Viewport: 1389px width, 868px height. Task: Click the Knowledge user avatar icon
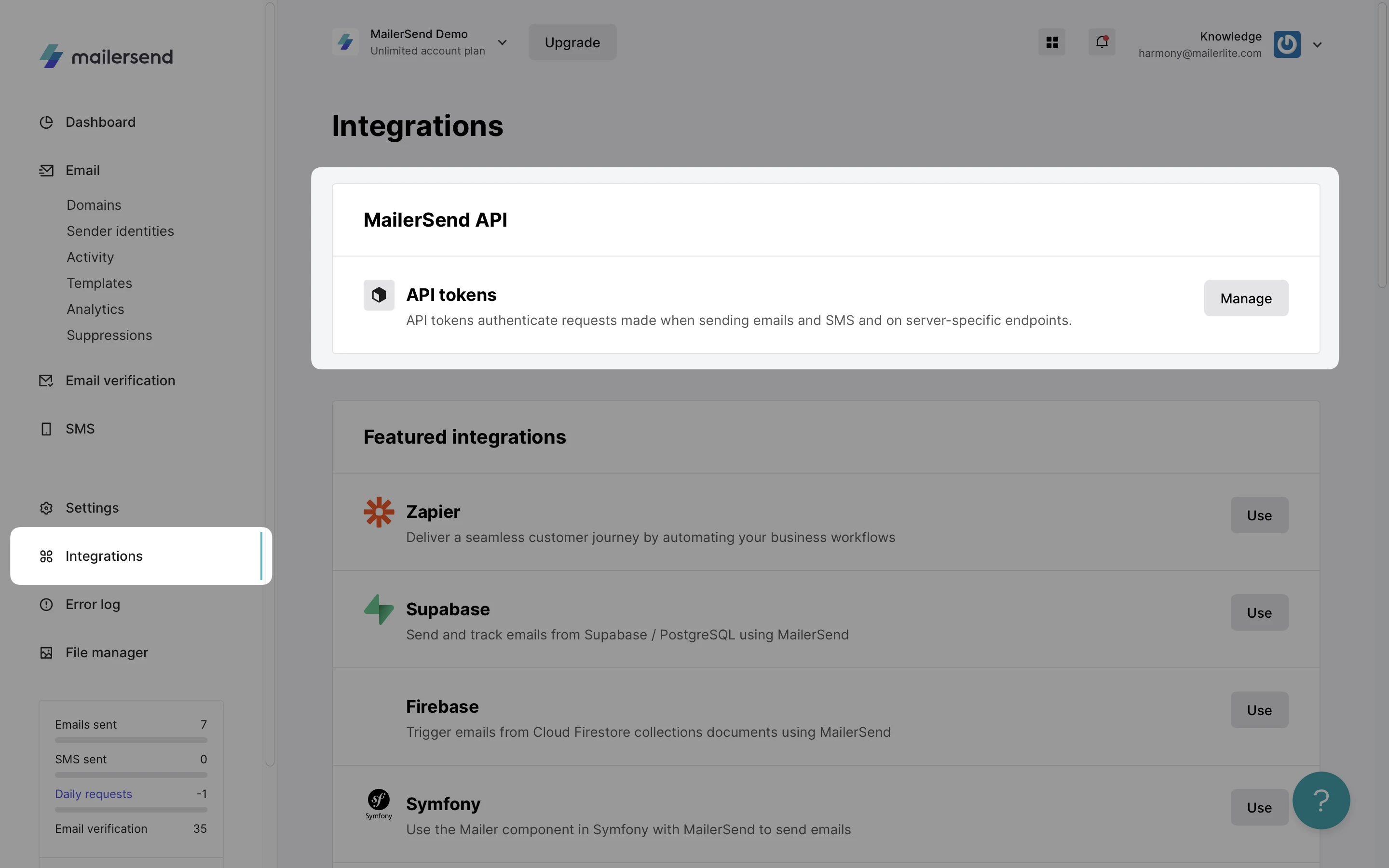[x=1286, y=44]
